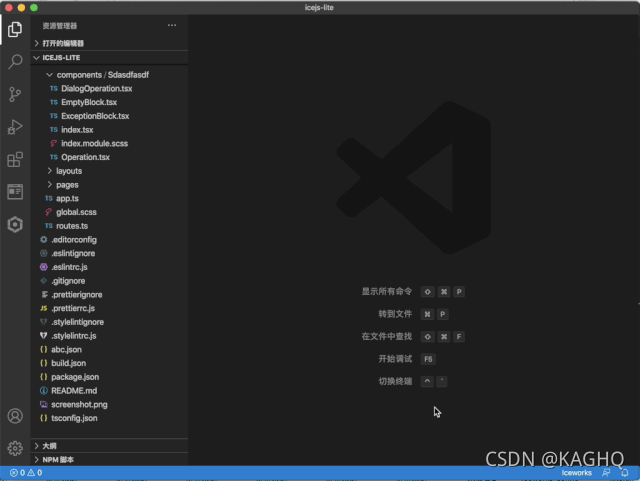Screen dimensions: 640x481
Task: Open app.ts file
Action: (x=109, y=198)
